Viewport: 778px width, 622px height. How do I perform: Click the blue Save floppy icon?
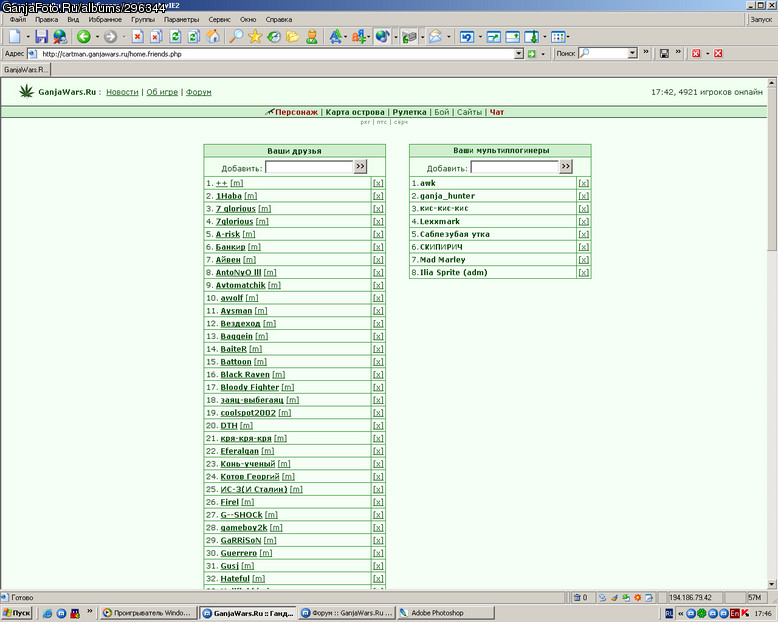tap(41, 37)
